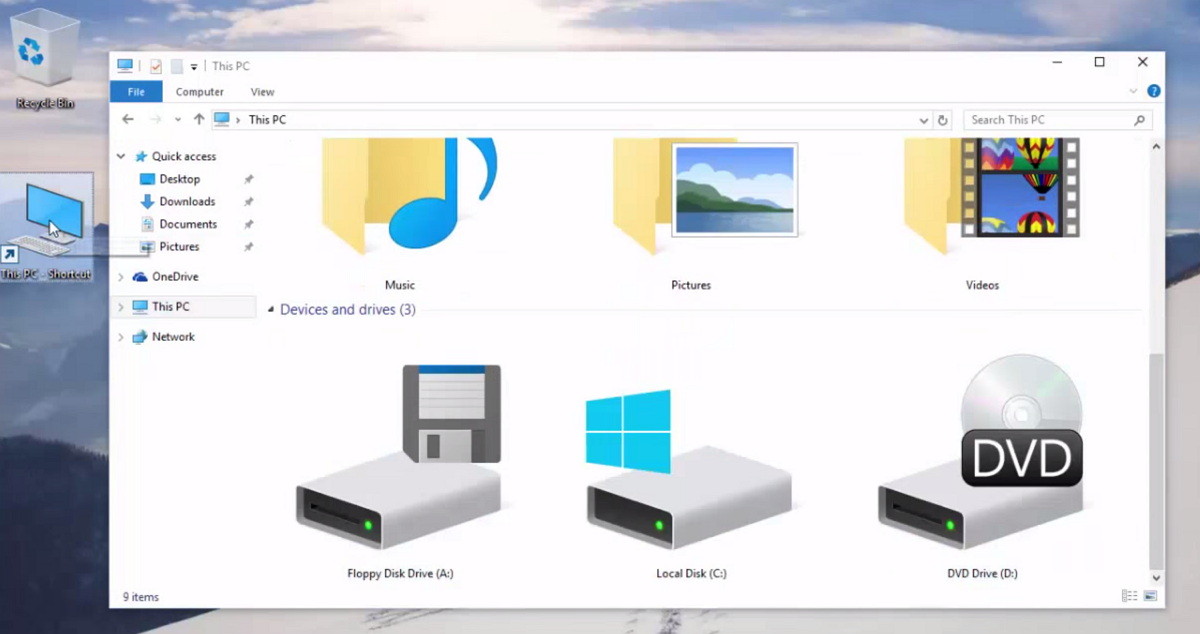This screenshot has height=634, width=1200.
Task: Expand the ribbon with the chevron
Action: [x=1133, y=91]
